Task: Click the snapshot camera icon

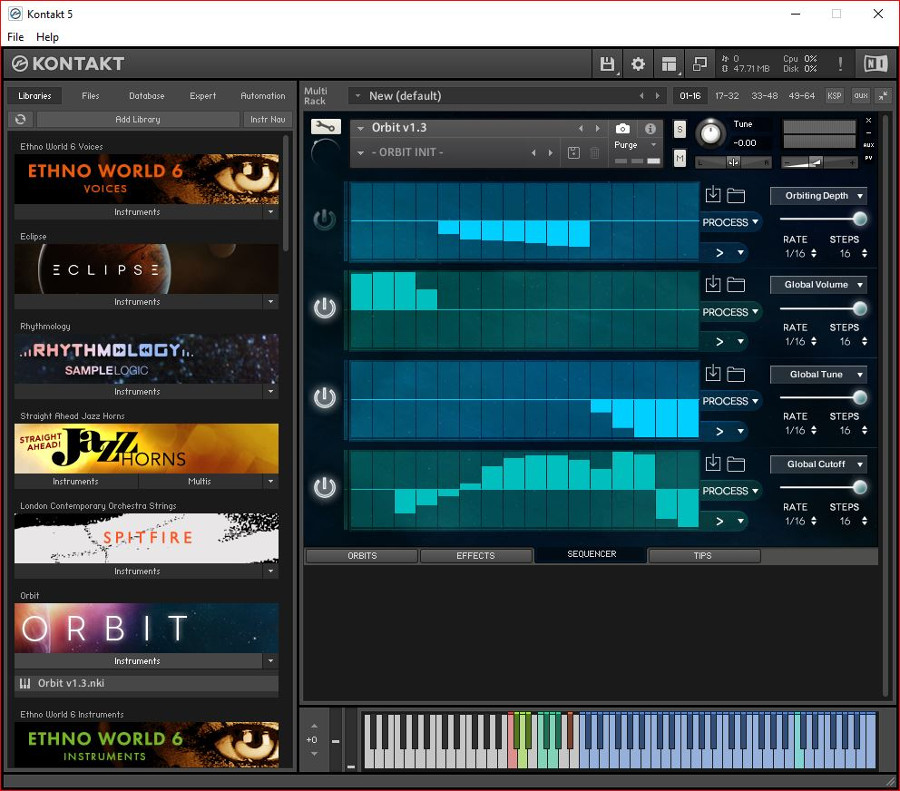Action: 622,129
